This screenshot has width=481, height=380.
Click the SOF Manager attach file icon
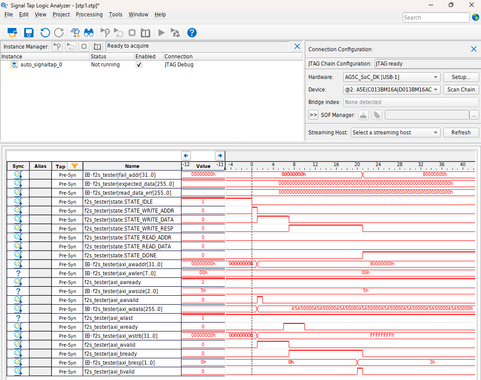pyautogui.click(x=377, y=115)
